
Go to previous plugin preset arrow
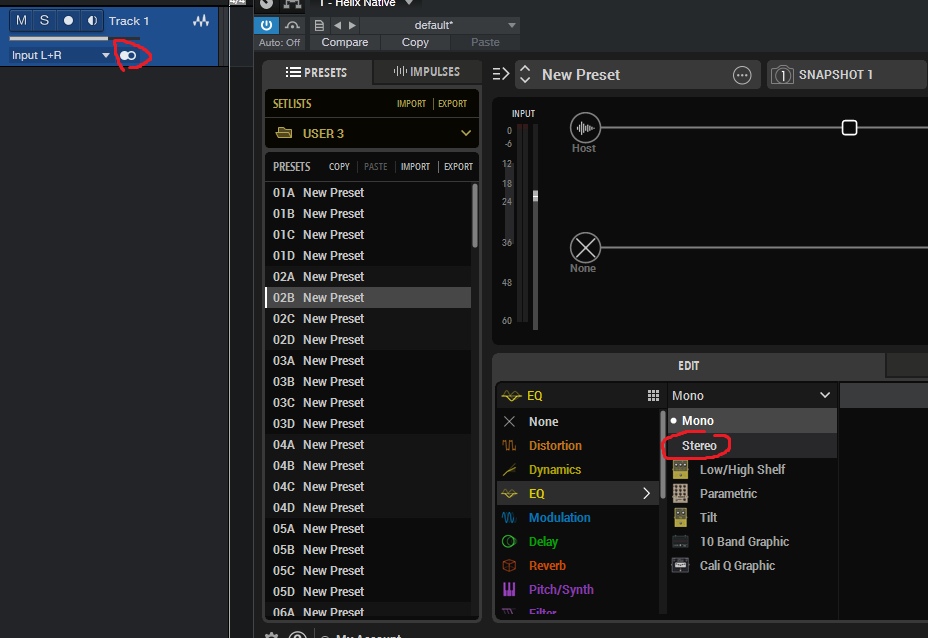click(337, 25)
